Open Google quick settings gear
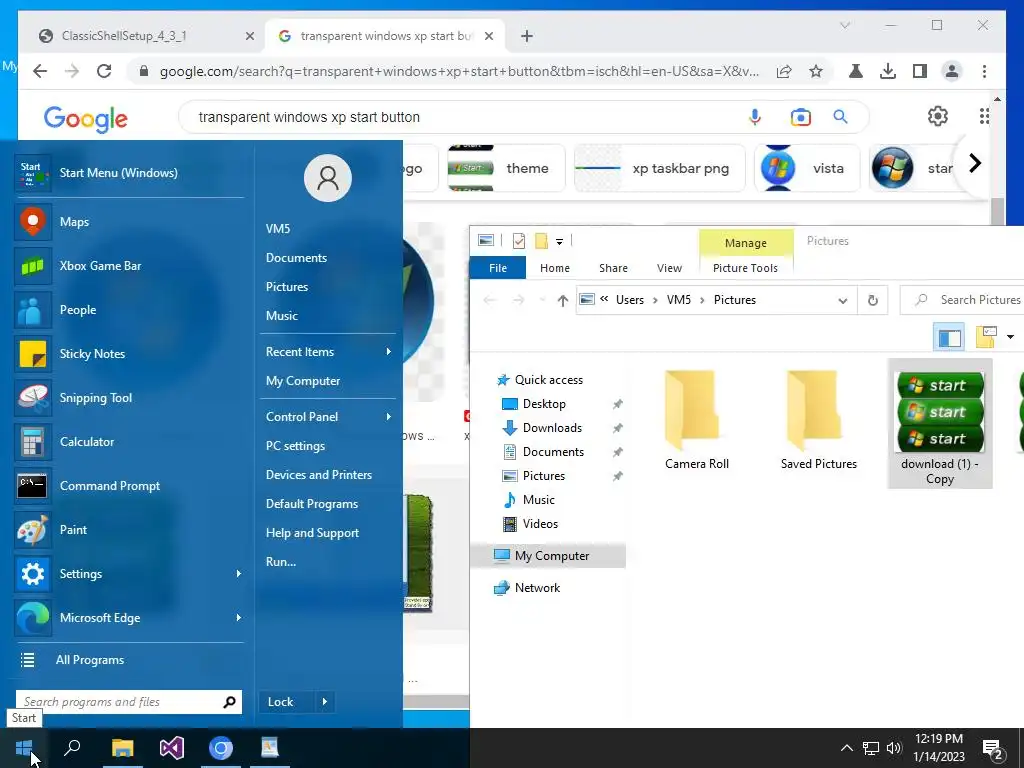 pos(938,116)
